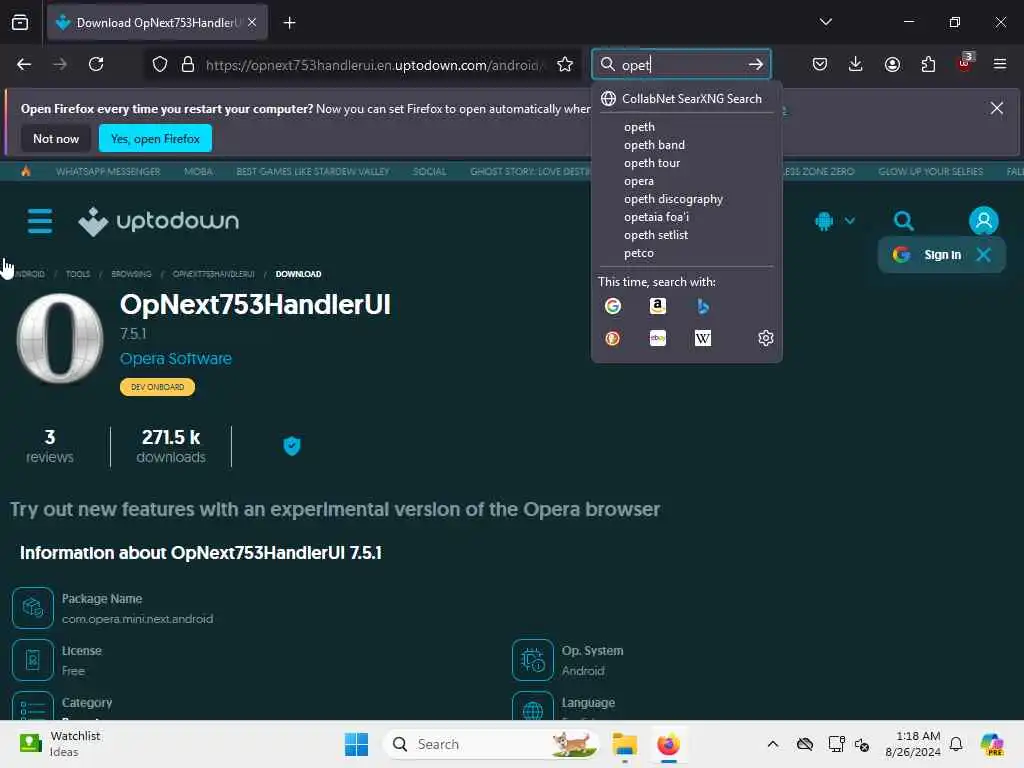Open WHATSAPP MESSENGER trending link
Screen dimensions: 1024x768
click(108, 171)
